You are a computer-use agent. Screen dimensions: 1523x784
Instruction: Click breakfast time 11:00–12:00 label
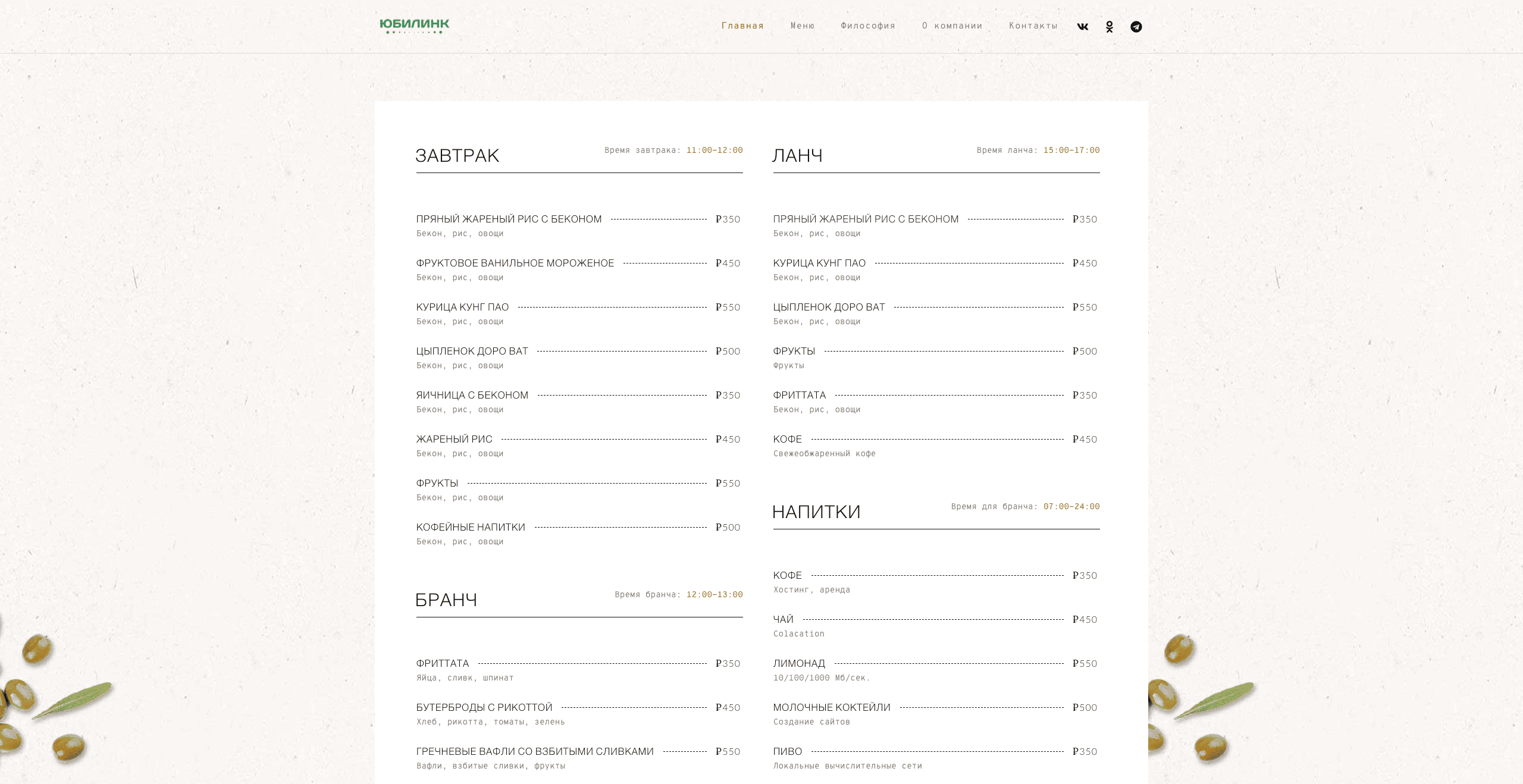714,150
